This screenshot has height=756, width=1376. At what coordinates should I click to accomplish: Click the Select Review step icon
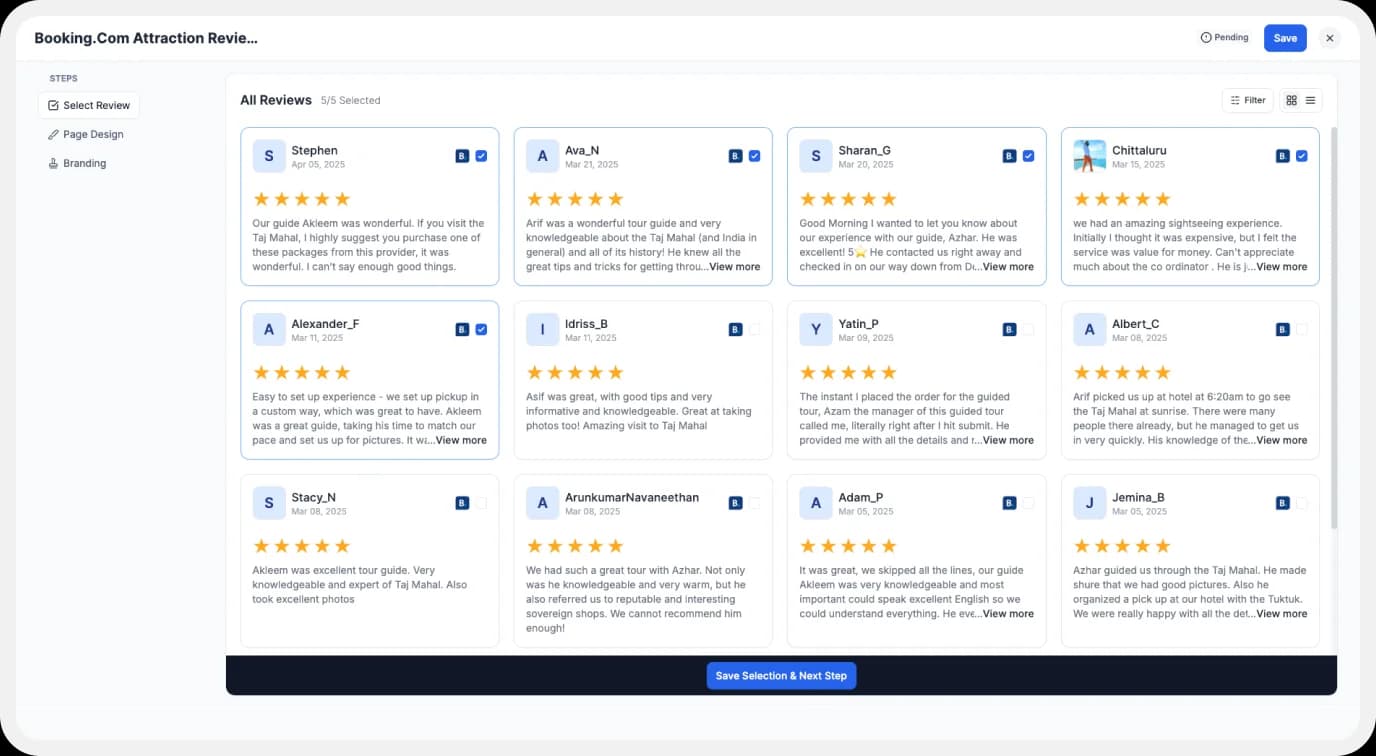tap(53, 104)
